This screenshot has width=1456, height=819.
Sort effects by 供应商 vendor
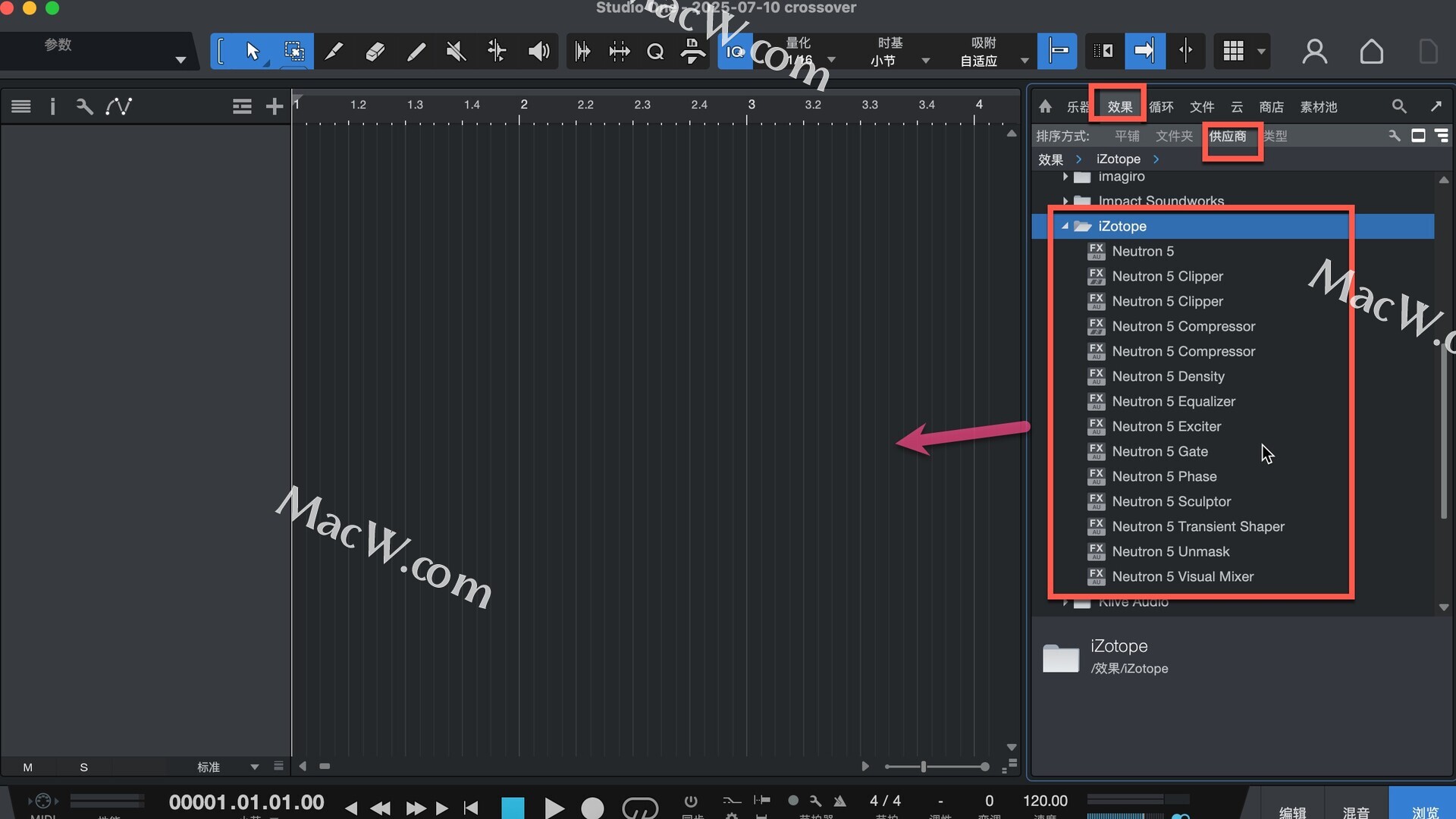point(1228,136)
